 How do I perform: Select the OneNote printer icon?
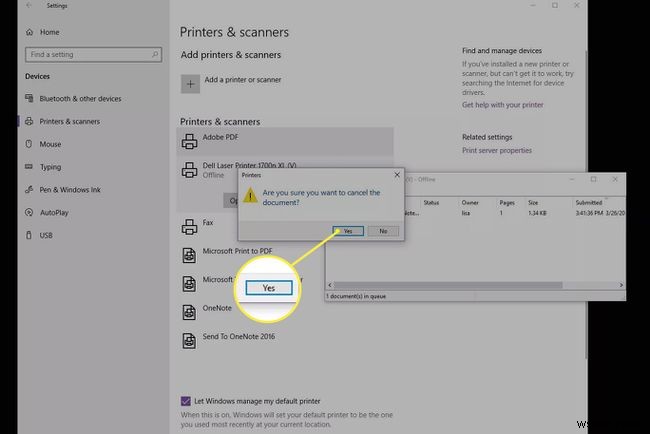point(189,312)
